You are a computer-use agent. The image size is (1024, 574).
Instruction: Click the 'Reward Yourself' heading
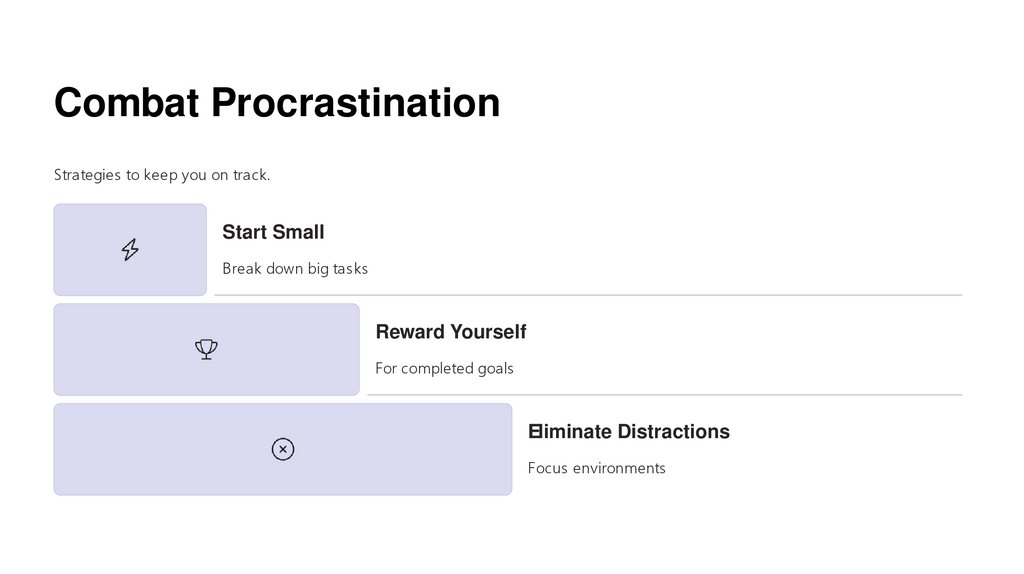[450, 332]
